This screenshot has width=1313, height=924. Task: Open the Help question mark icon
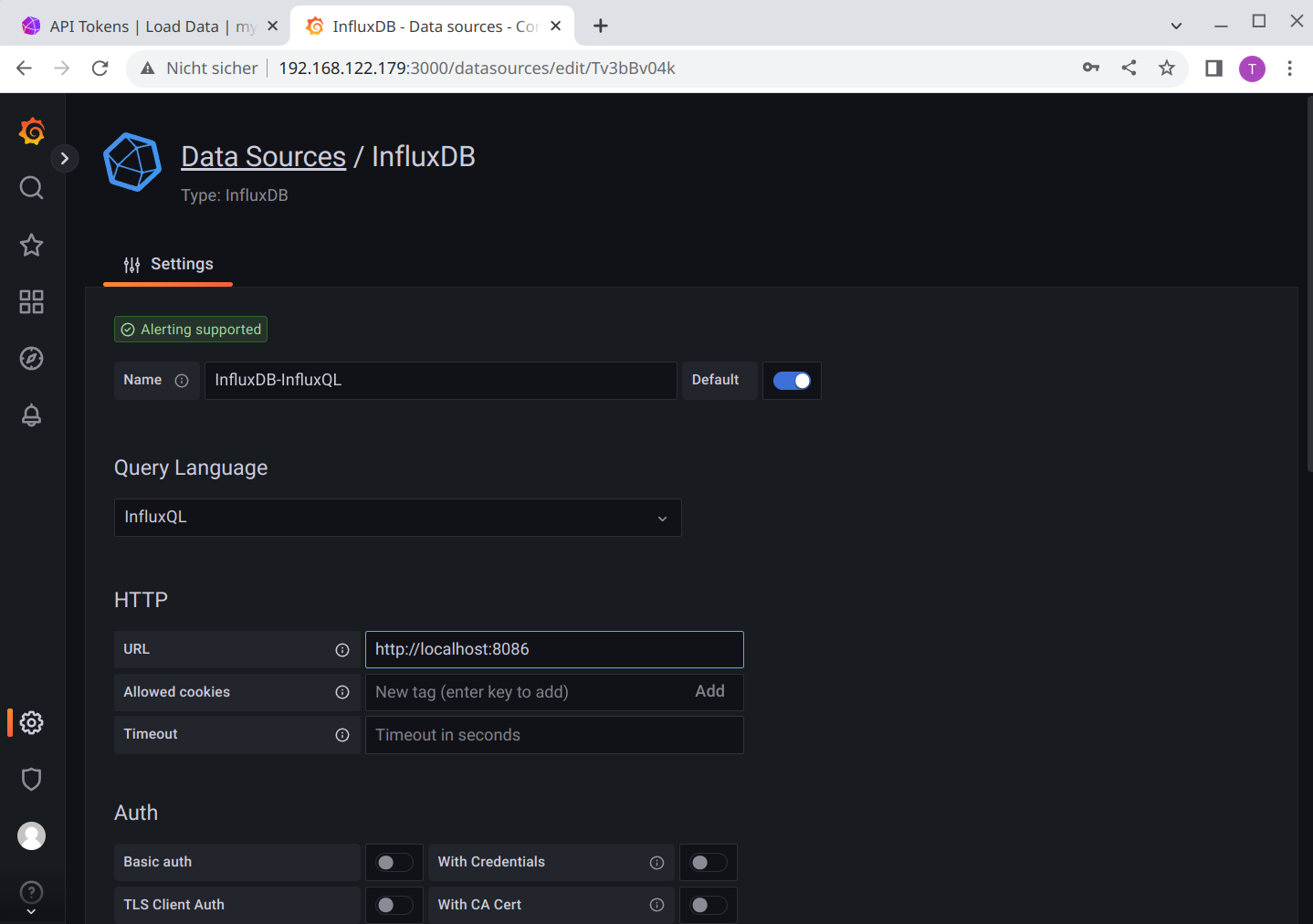click(x=32, y=892)
